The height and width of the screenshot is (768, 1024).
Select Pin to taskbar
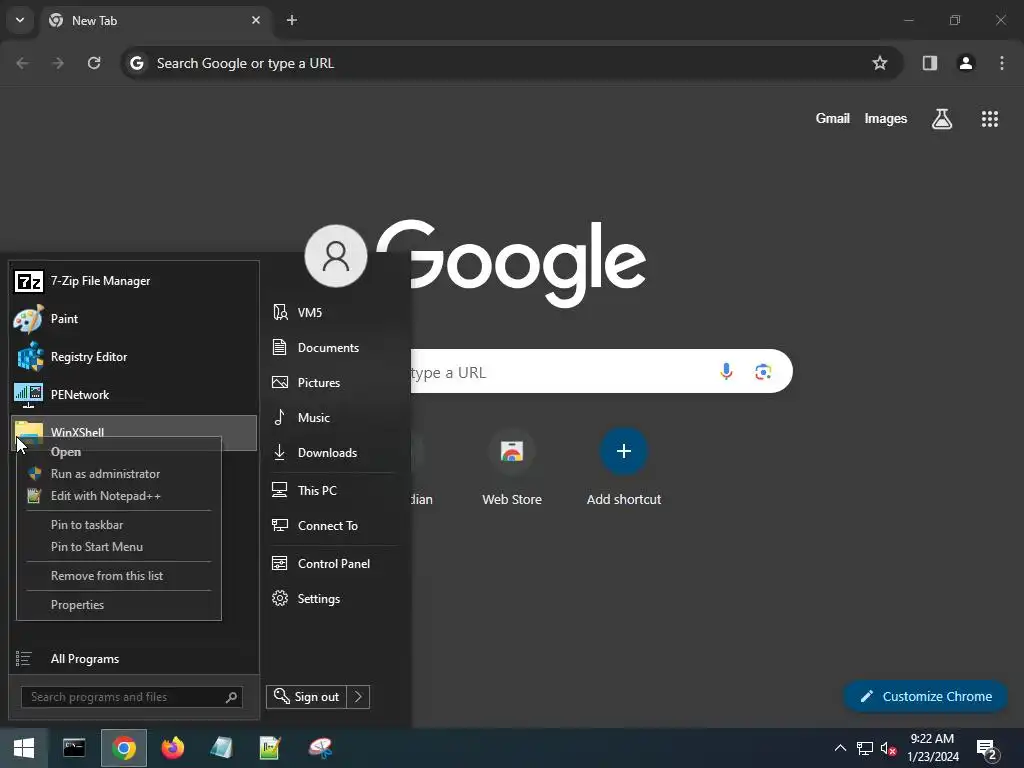118,525
